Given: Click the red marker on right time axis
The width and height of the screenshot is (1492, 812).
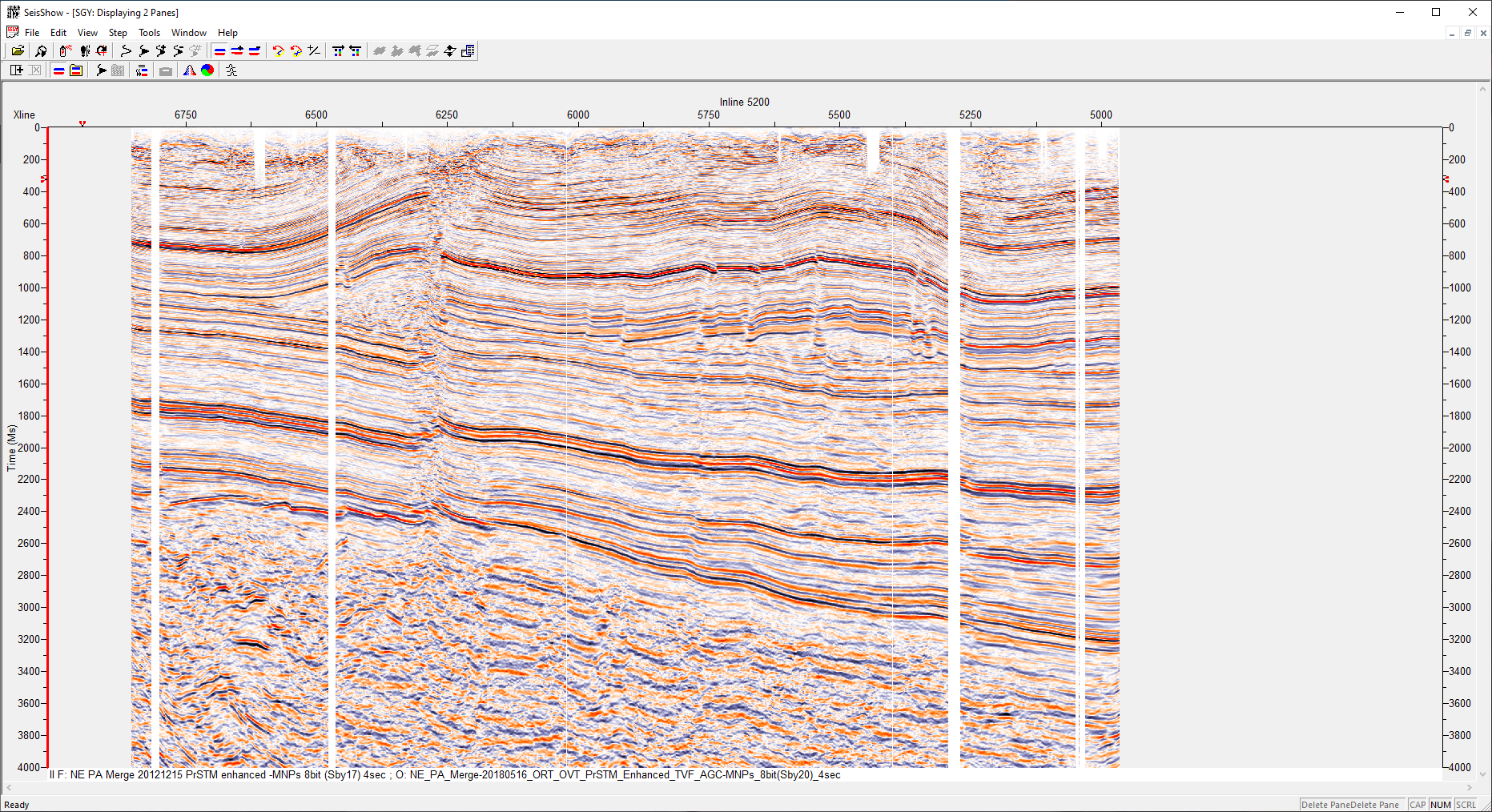Looking at the screenshot, I should (x=1446, y=179).
